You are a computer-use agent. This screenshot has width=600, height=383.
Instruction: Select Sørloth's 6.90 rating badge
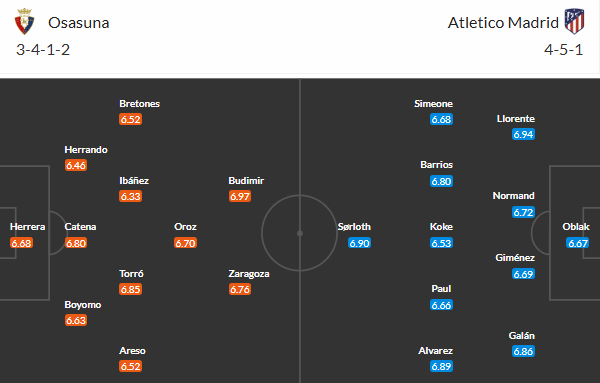coord(359,243)
